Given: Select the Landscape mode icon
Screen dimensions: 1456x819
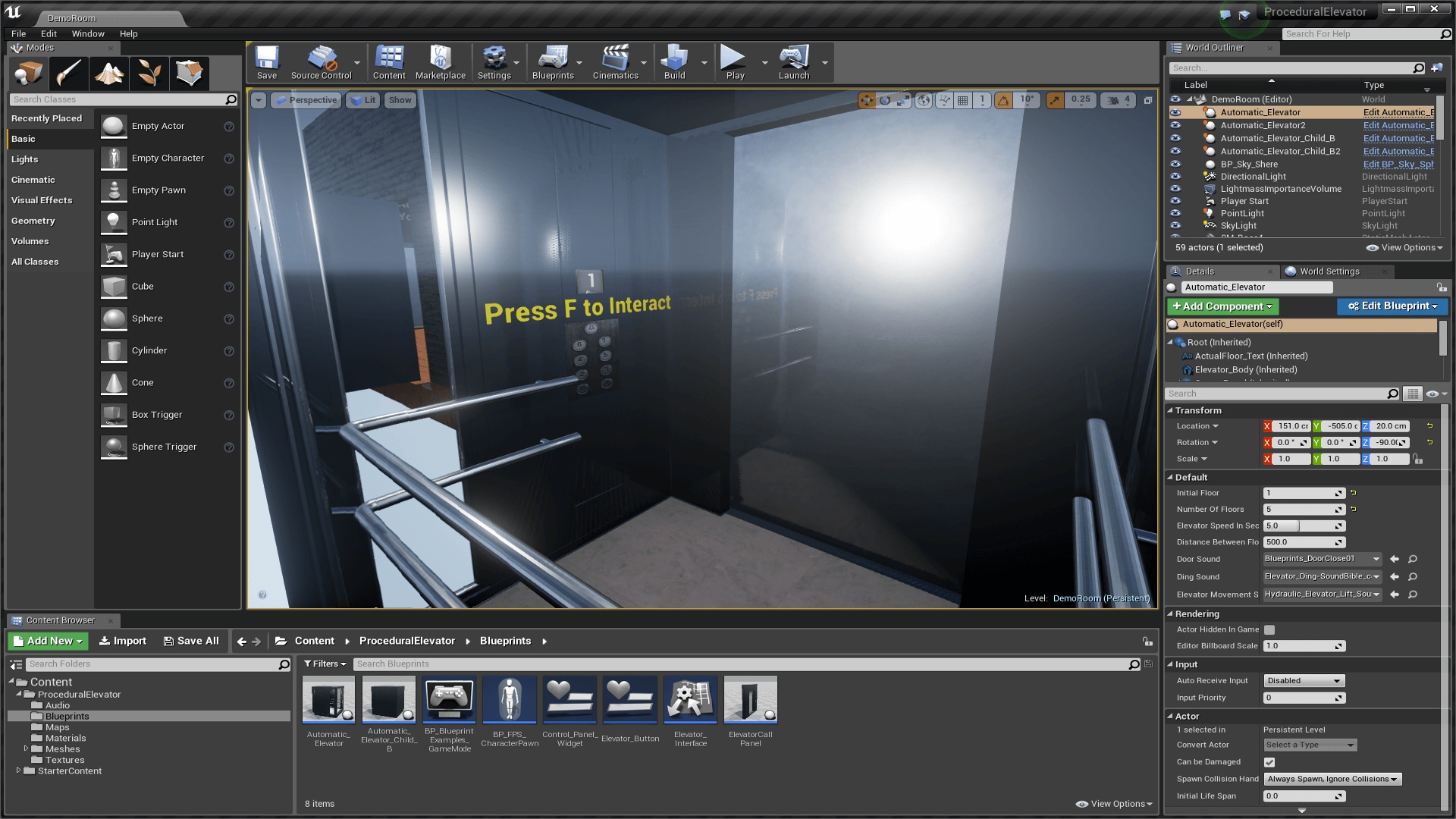Looking at the screenshot, I should tap(109, 74).
